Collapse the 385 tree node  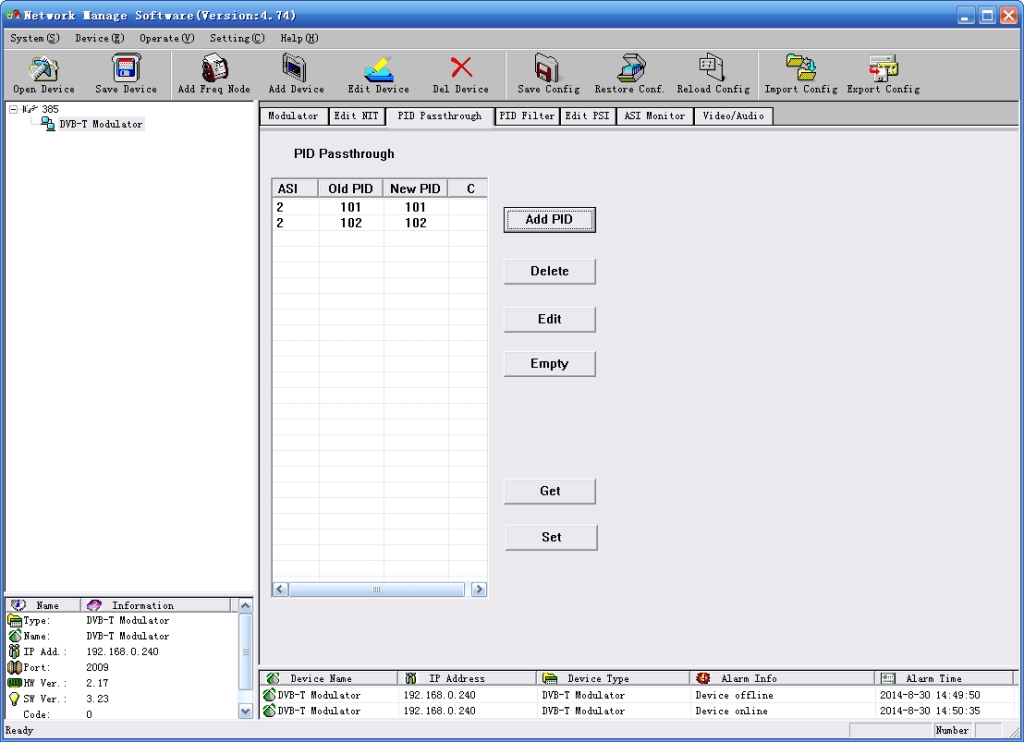click(x=13, y=109)
